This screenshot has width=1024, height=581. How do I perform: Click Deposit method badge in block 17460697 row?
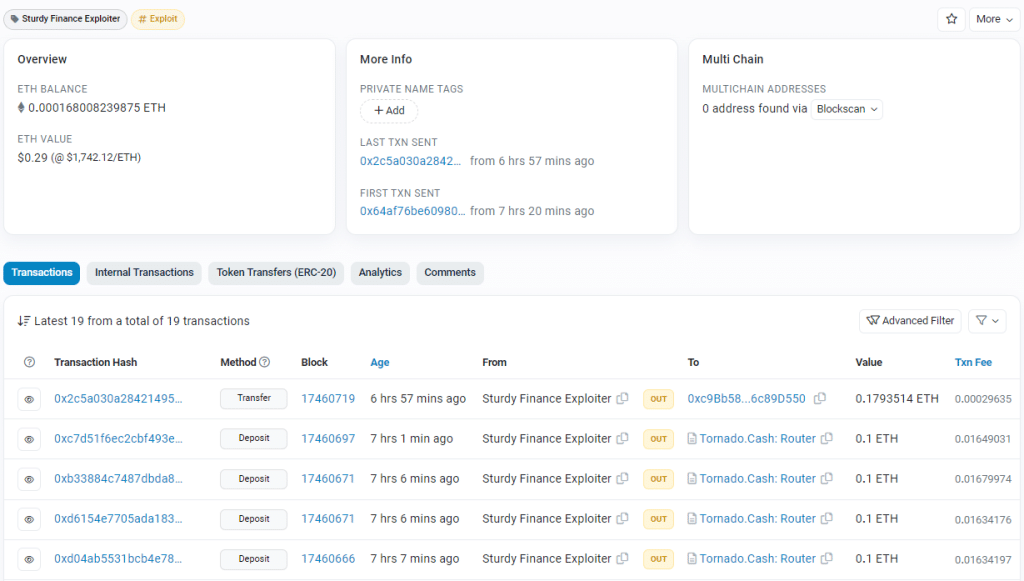pos(253,439)
